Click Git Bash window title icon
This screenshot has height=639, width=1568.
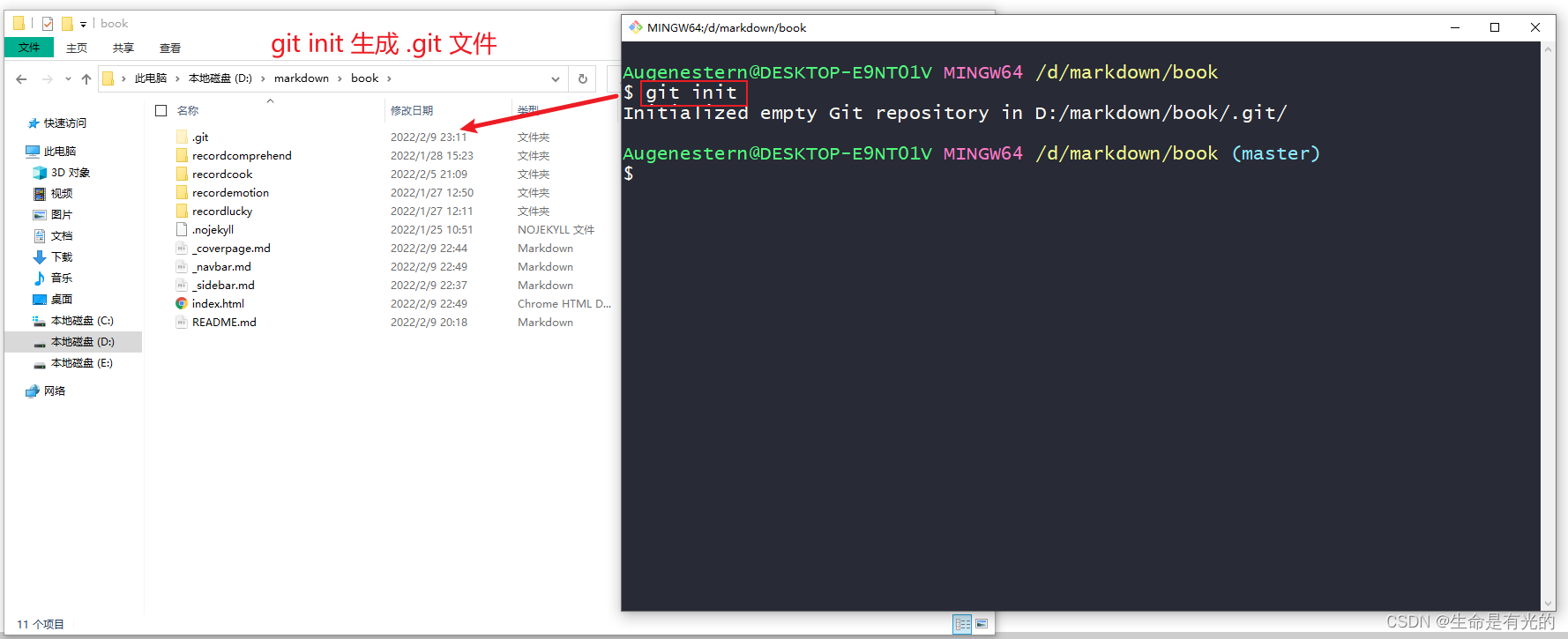click(635, 27)
